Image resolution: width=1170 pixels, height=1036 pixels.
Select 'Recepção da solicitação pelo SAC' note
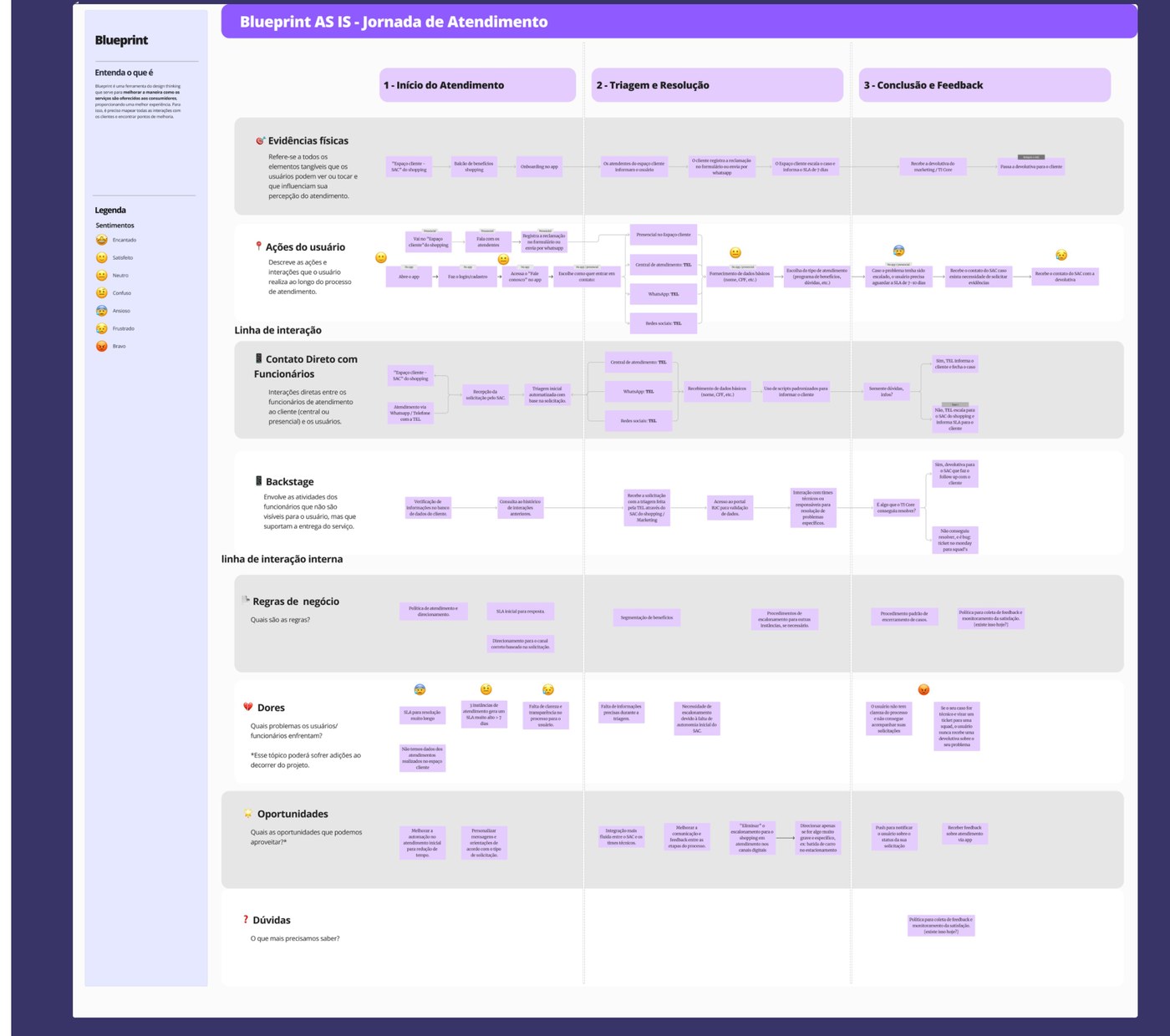click(x=485, y=394)
